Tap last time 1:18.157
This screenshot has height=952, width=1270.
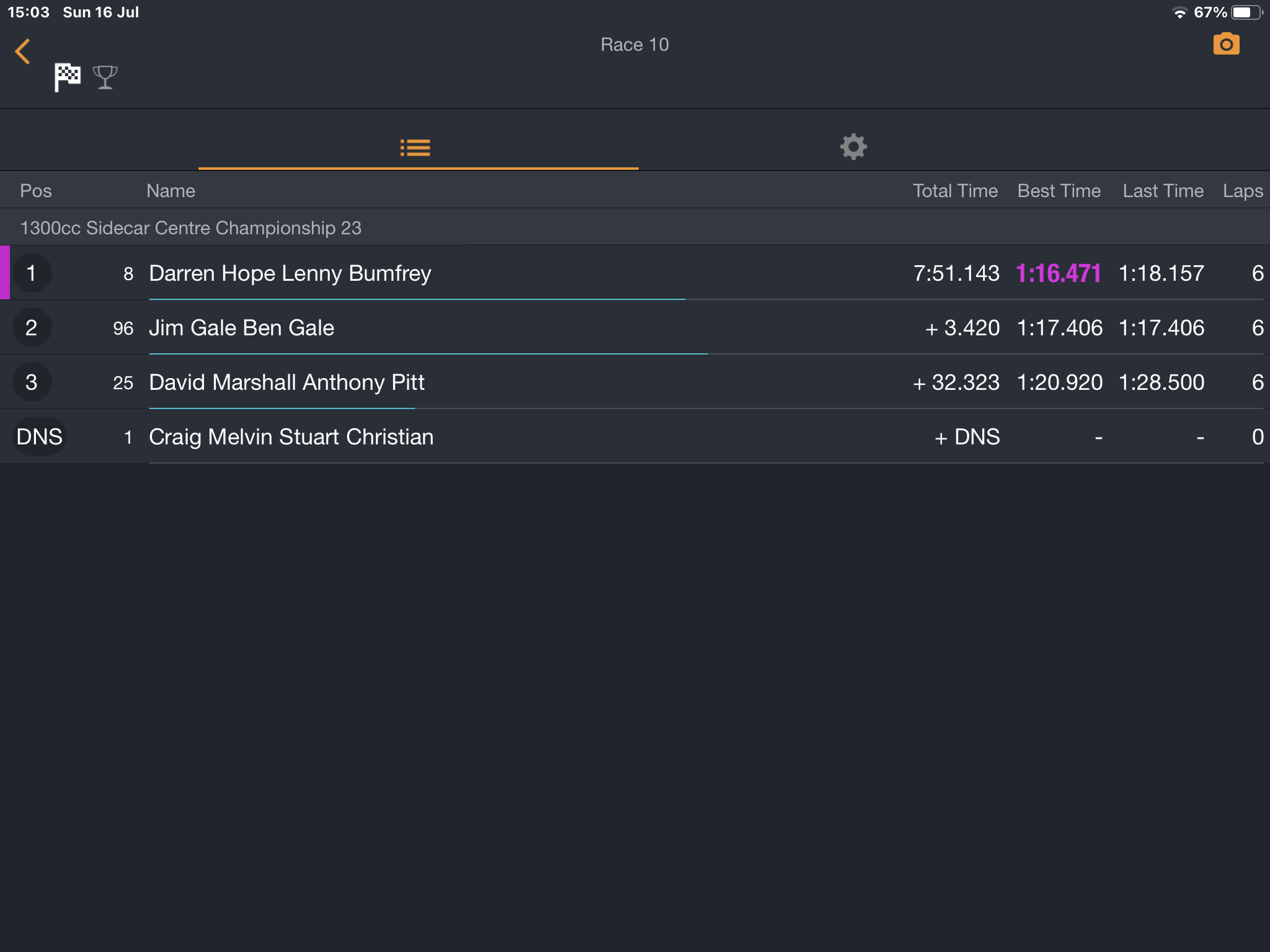coord(1161,273)
